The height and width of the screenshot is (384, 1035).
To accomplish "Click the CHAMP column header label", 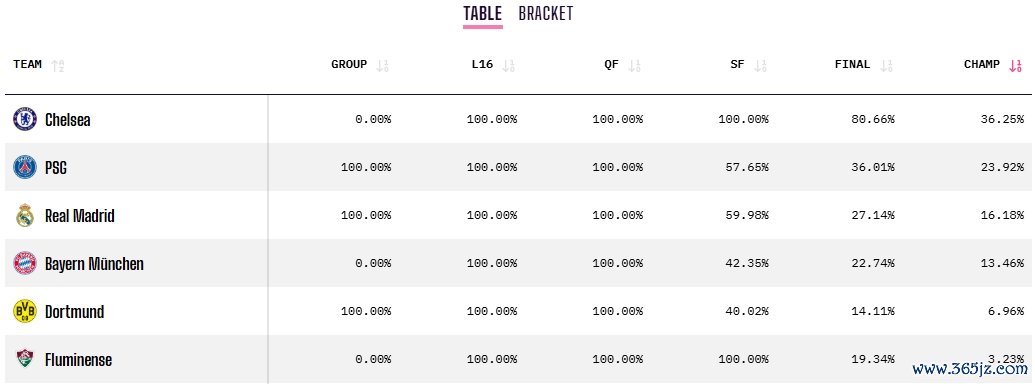I will tap(982, 65).
